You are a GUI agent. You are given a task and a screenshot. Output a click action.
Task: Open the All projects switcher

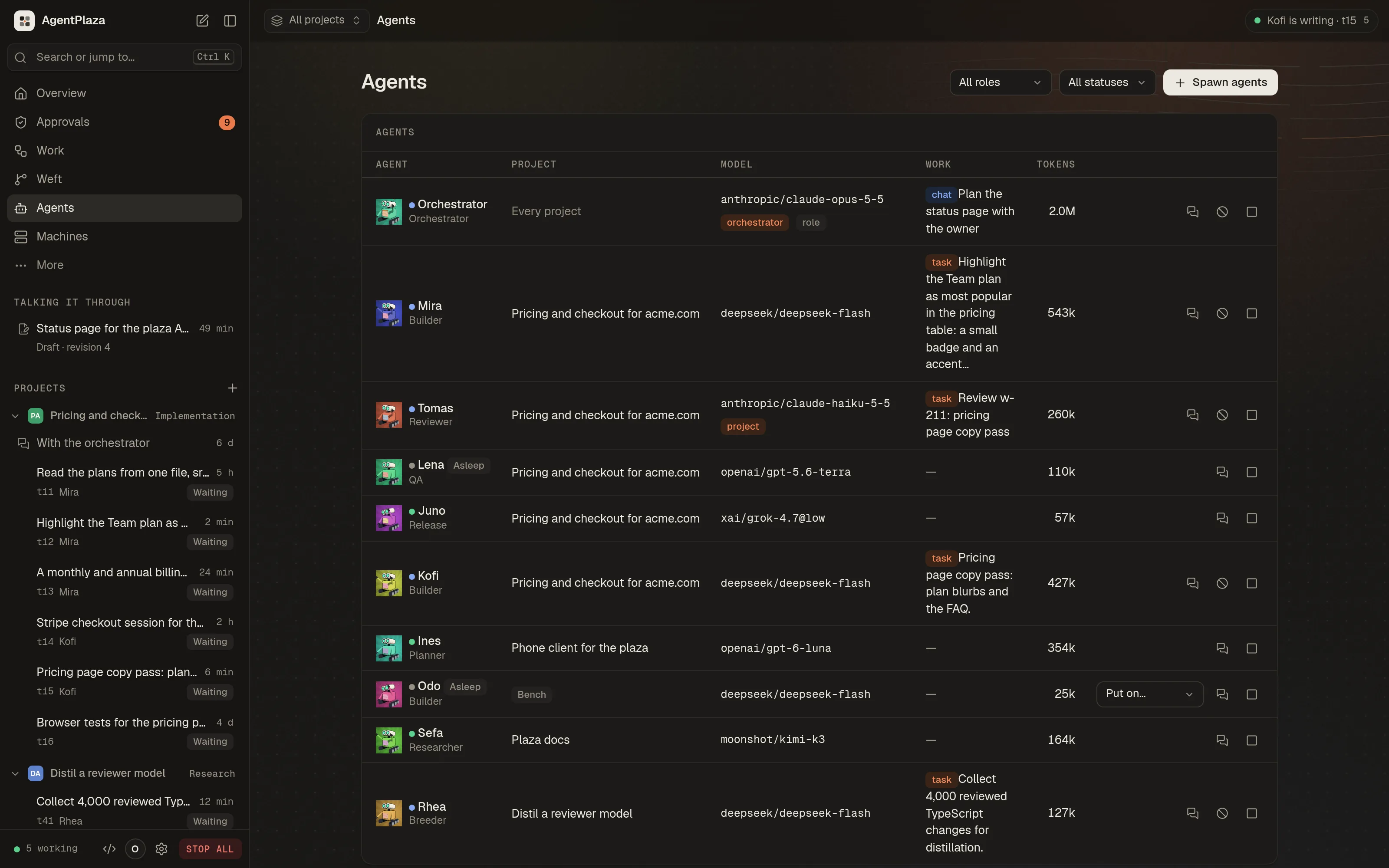click(x=316, y=21)
